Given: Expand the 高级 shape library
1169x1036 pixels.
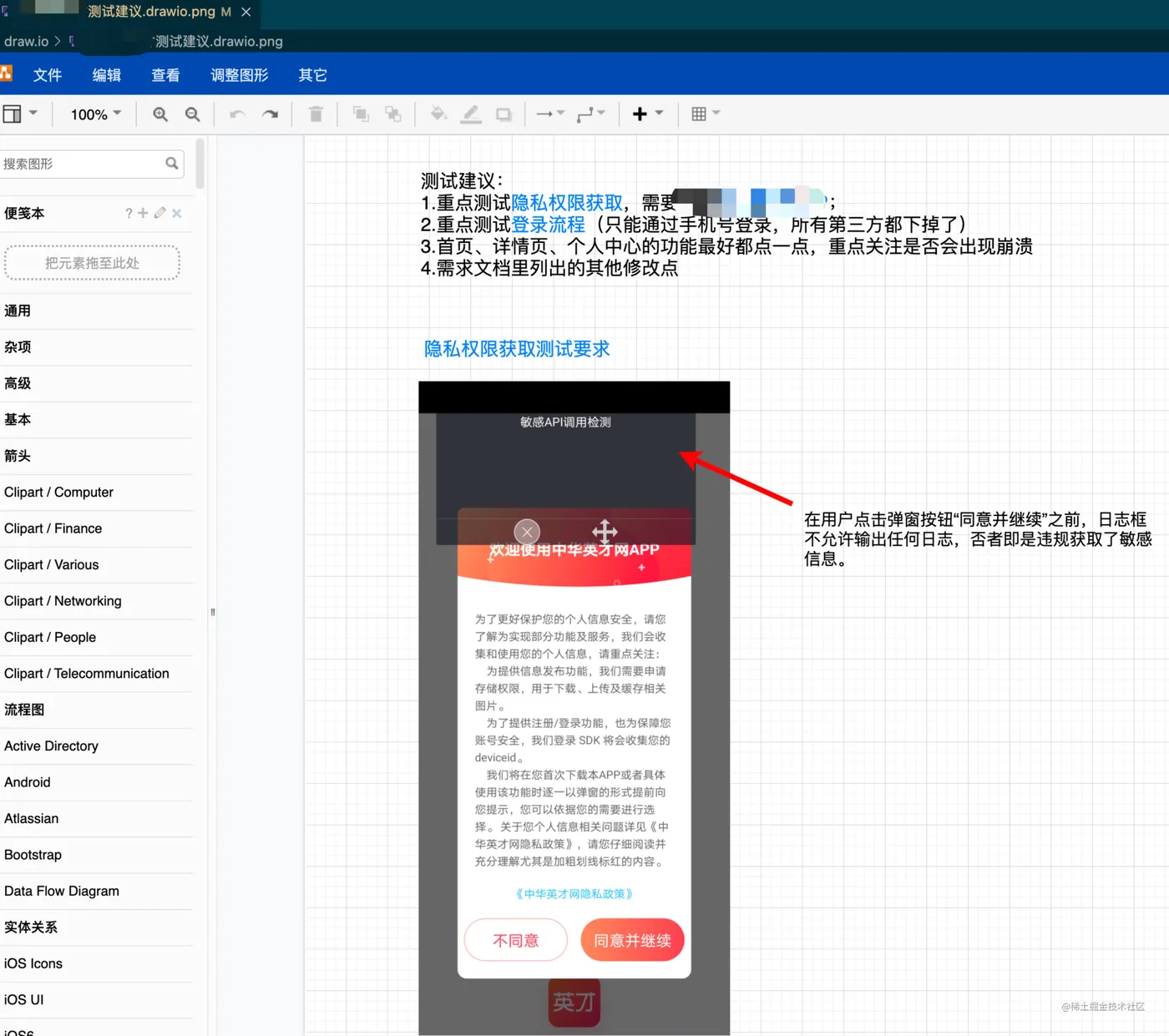Looking at the screenshot, I should [x=97, y=383].
